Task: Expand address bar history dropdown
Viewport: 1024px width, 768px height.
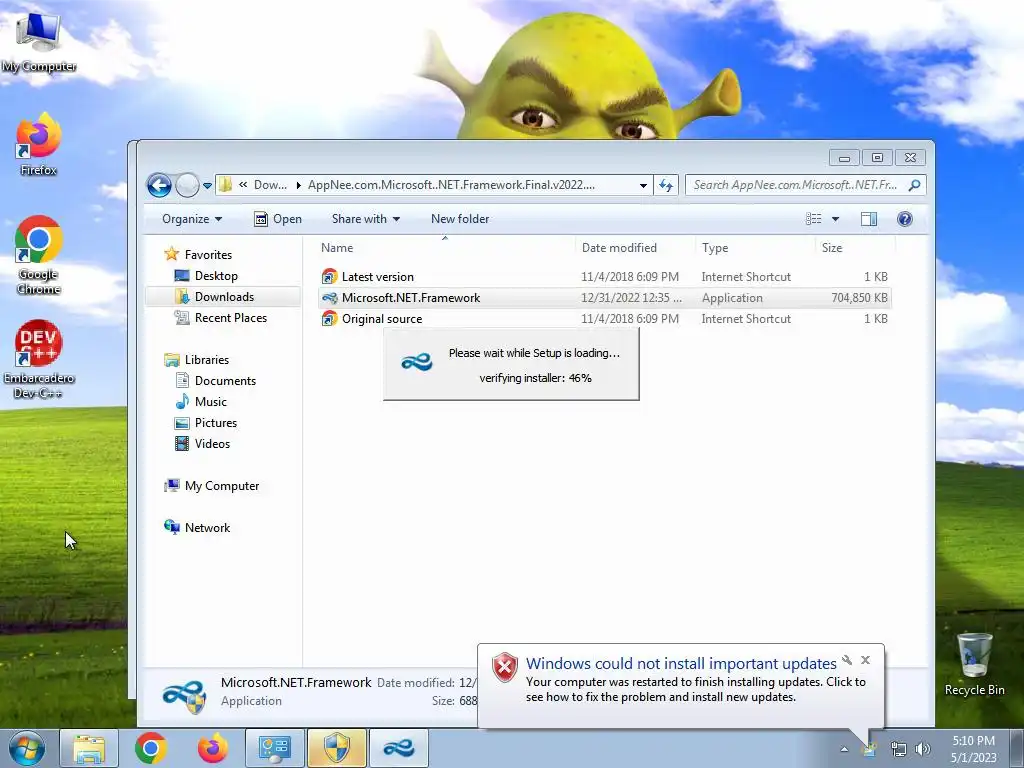Action: 643,185
